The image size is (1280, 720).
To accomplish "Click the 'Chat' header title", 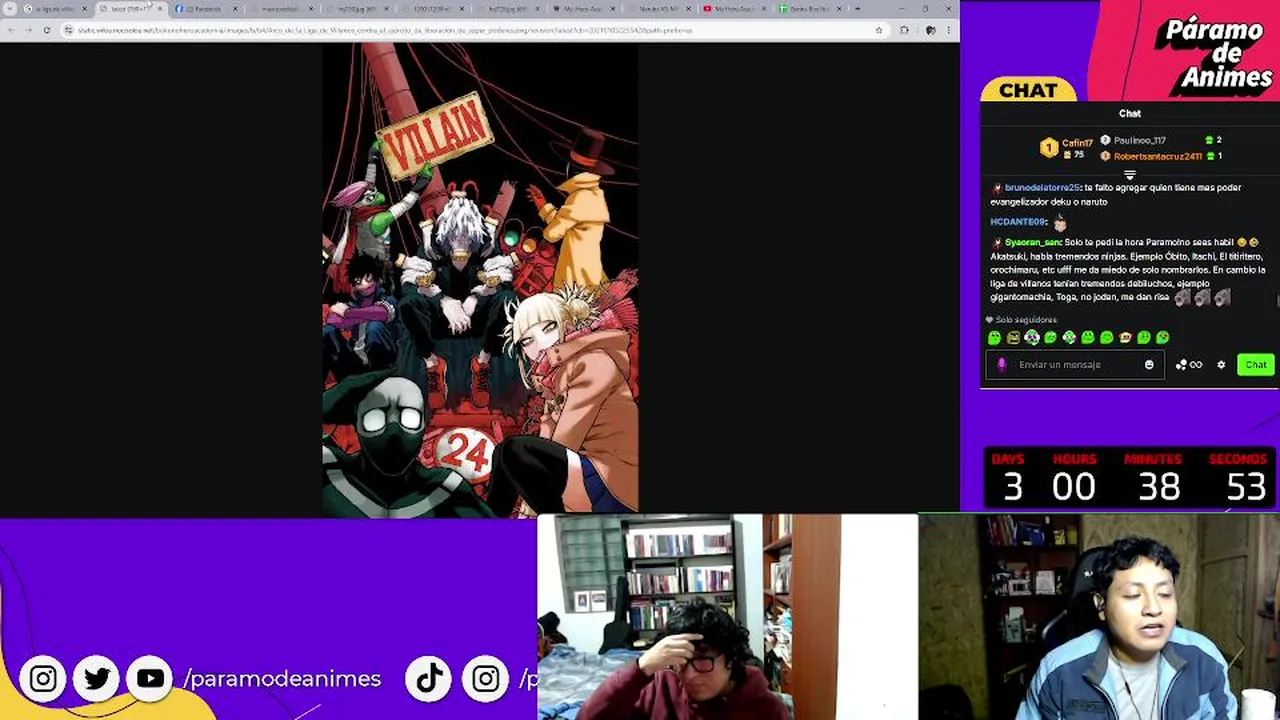I will (x=1130, y=114).
